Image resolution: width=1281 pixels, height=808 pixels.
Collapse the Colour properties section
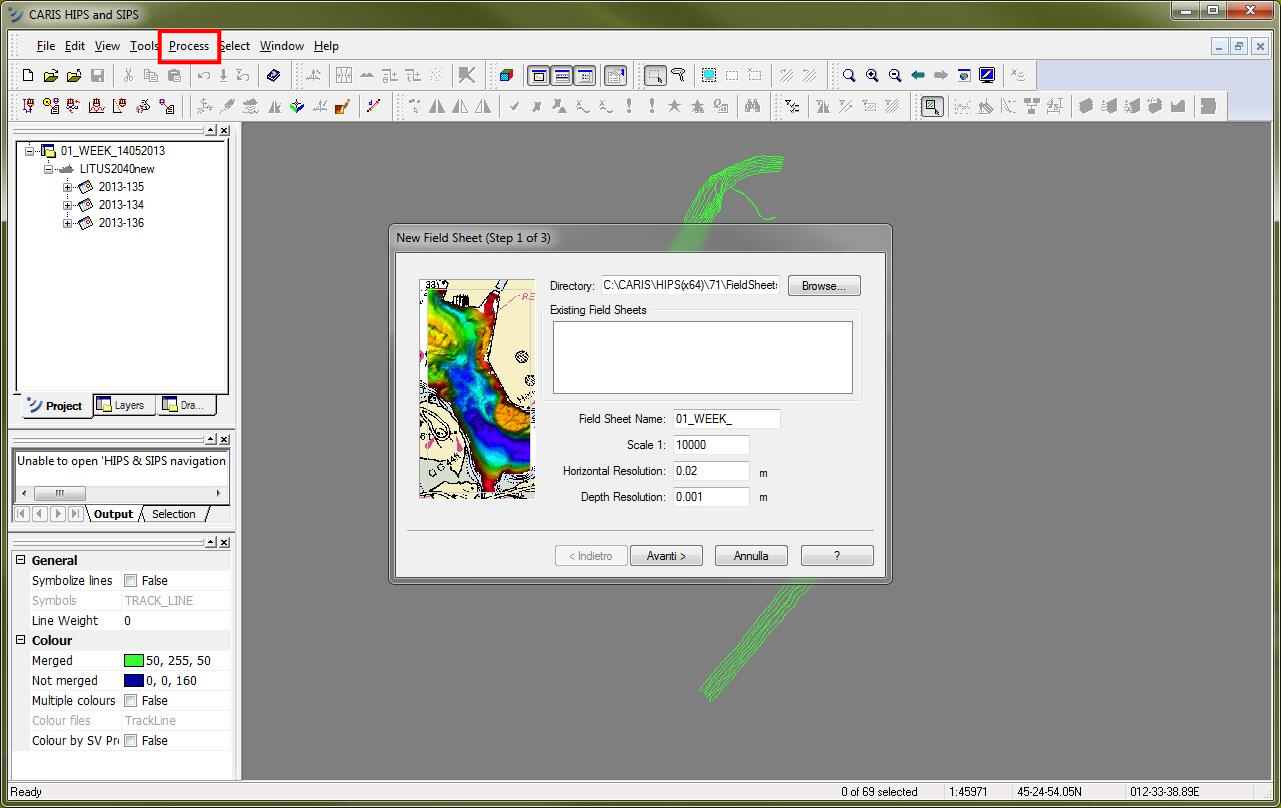pos(21,641)
